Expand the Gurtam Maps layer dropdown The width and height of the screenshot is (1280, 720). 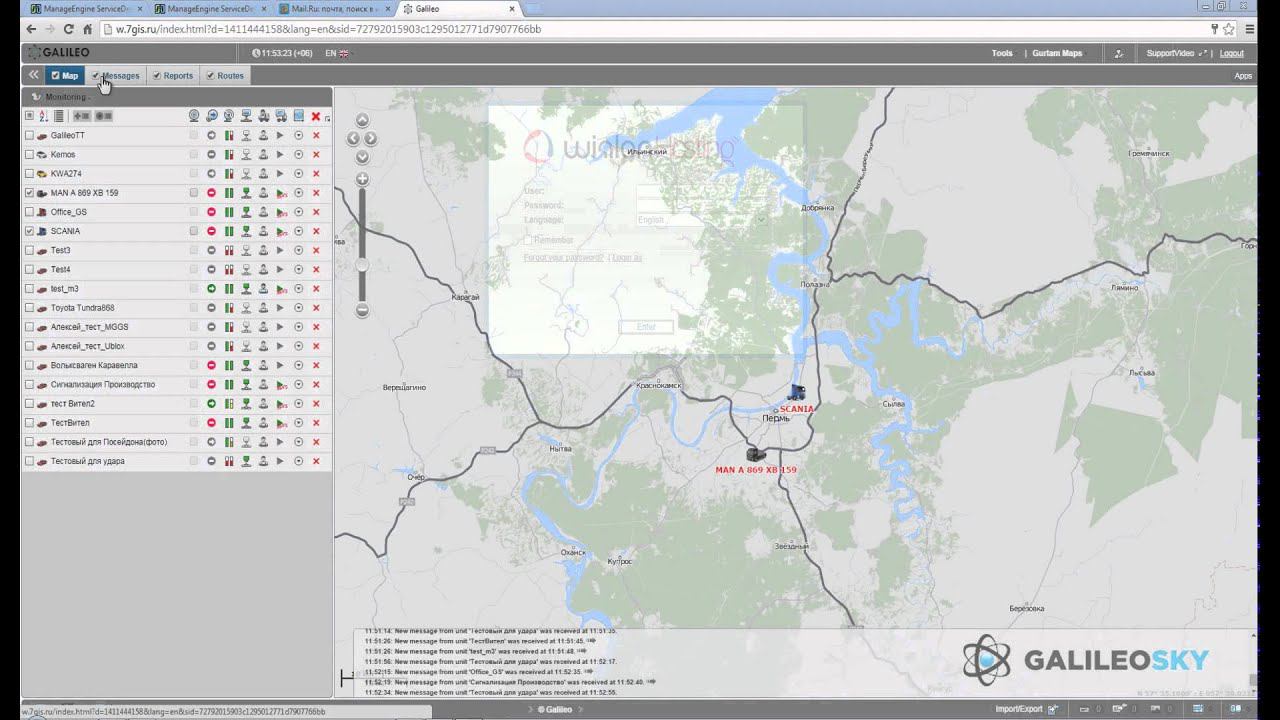coord(1057,54)
